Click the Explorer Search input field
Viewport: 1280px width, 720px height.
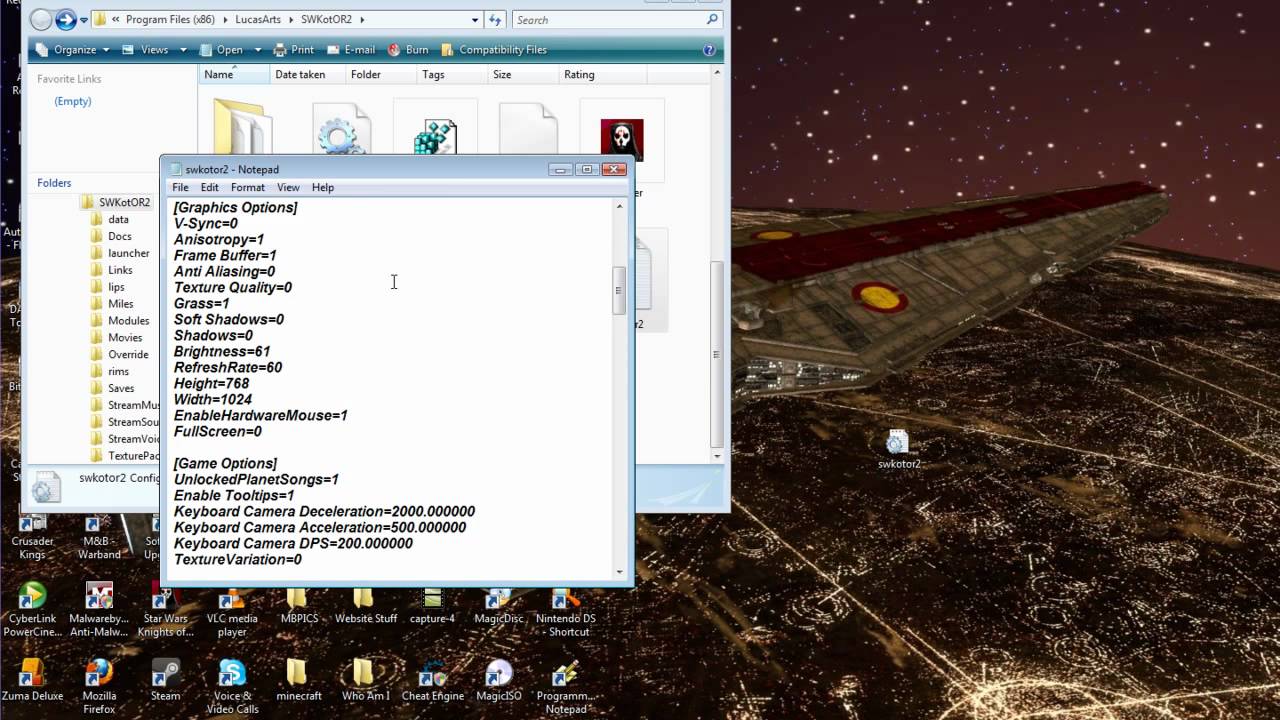point(615,19)
